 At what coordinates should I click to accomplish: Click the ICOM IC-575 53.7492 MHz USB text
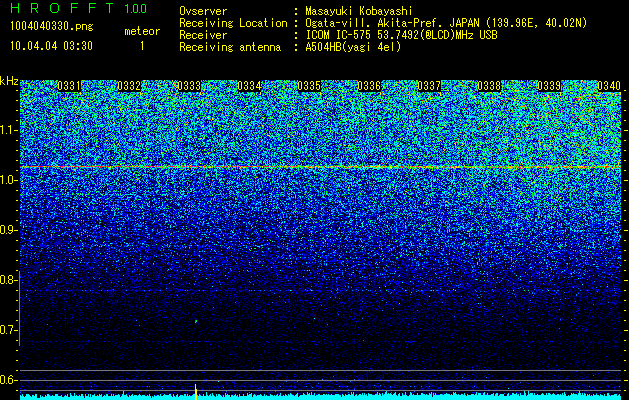[401, 35]
